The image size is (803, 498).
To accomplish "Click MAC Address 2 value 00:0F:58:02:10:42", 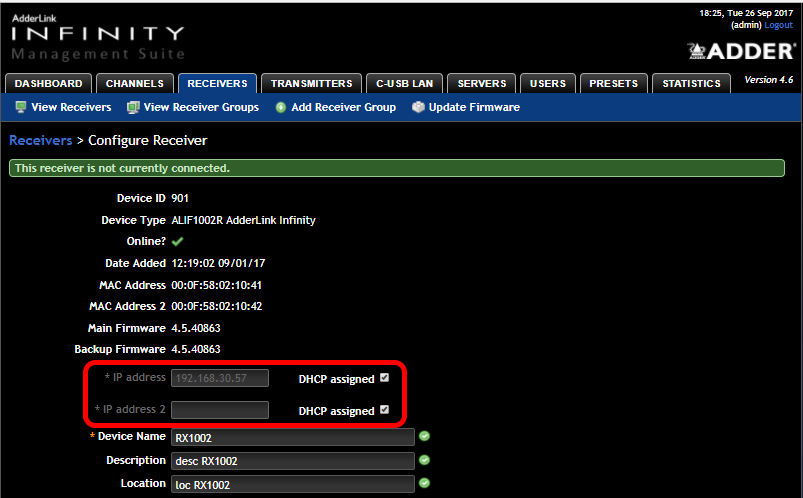I will 217,306.
